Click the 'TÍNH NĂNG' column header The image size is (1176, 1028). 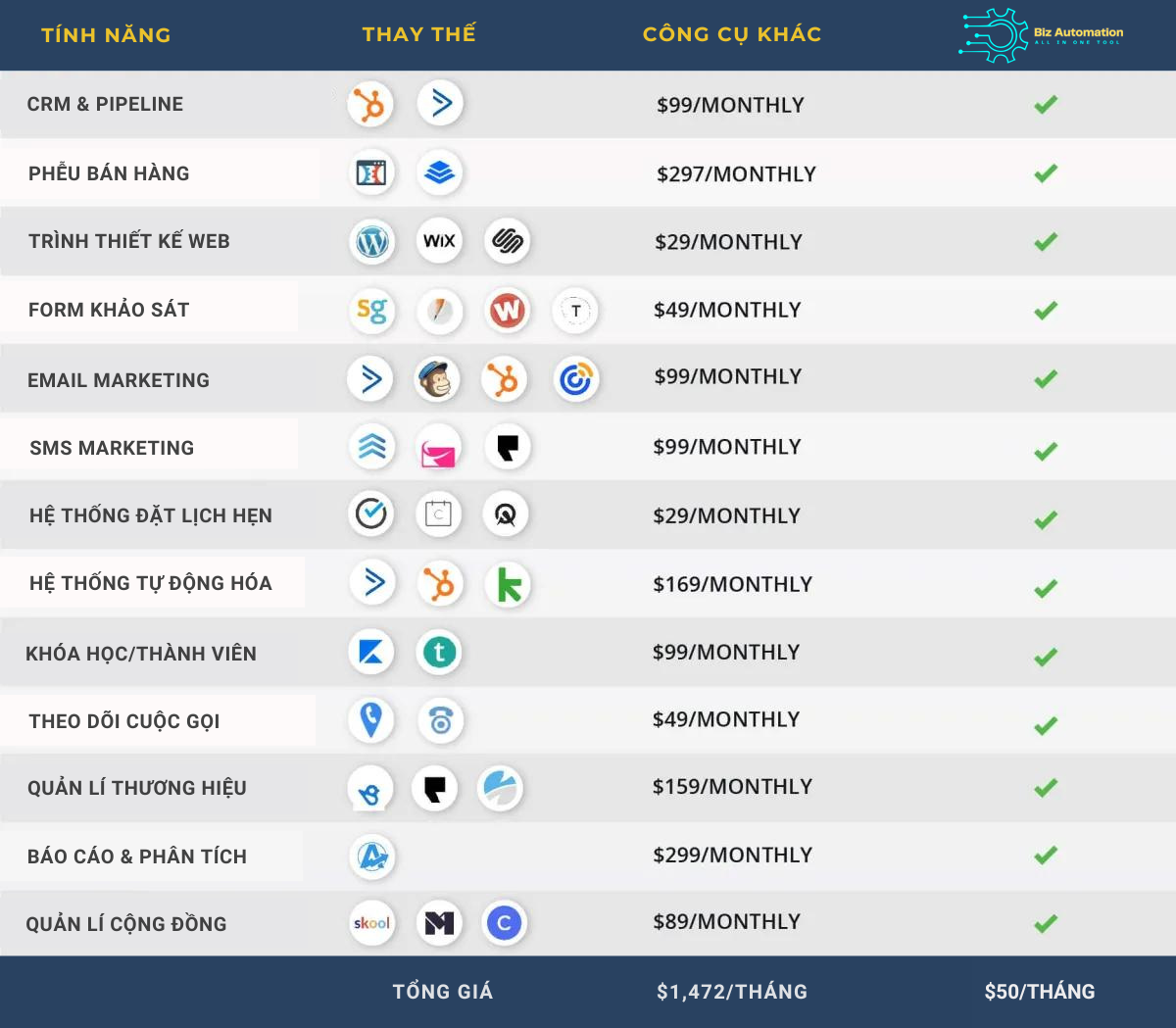(106, 35)
